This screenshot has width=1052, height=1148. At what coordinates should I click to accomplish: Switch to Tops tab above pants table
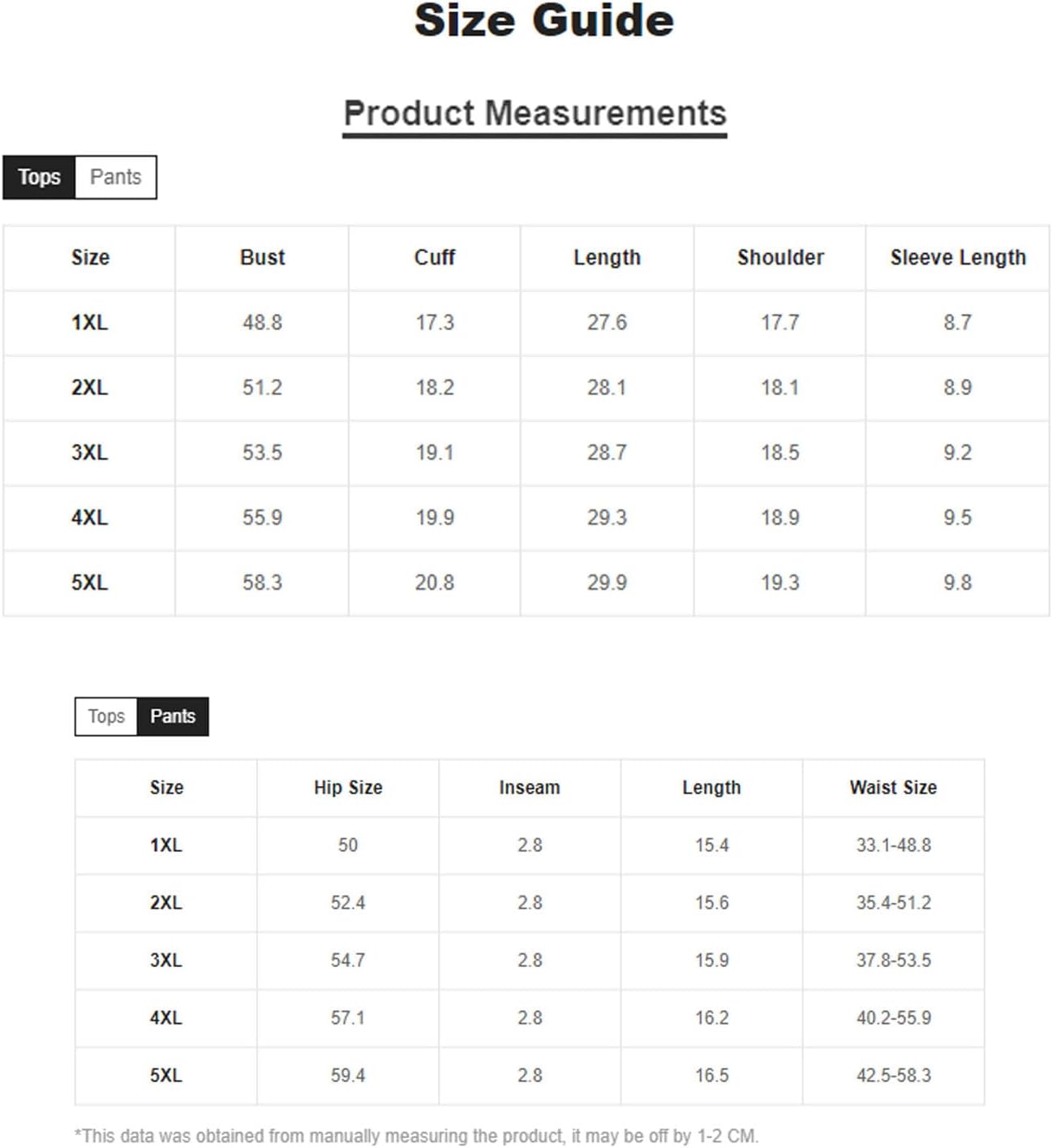(x=106, y=716)
